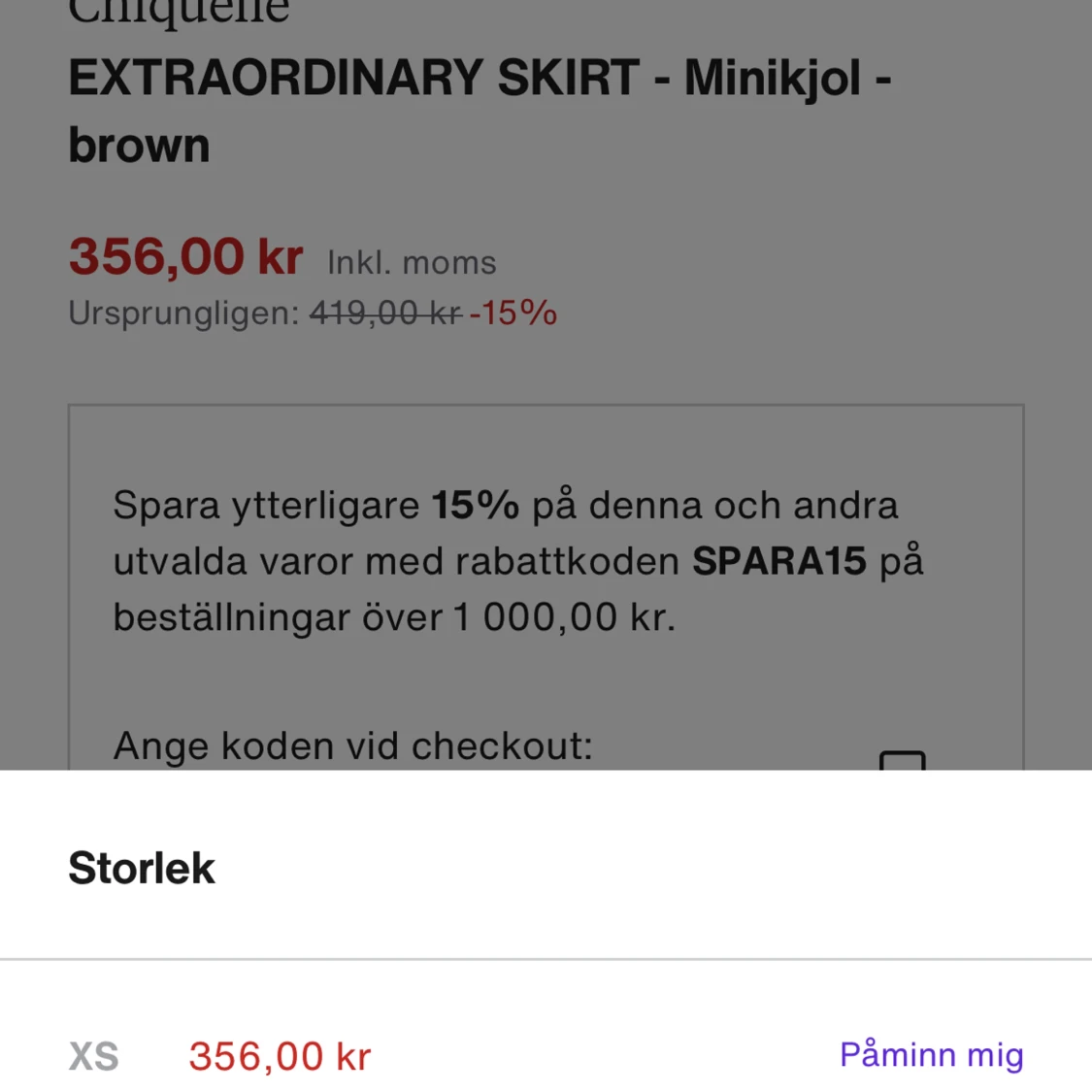Tap the Chiquelle brand name
The width and height of the screenshot is (1092, 1092).
178,10
